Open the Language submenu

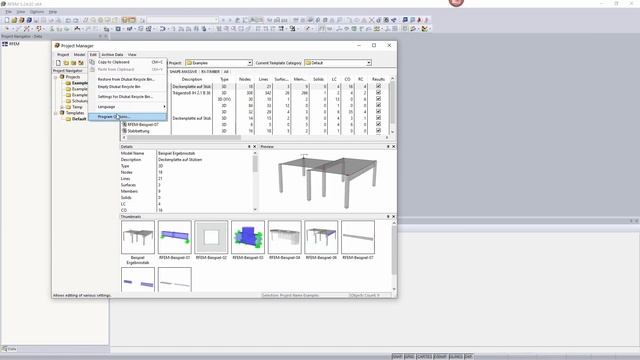(128, 107)
